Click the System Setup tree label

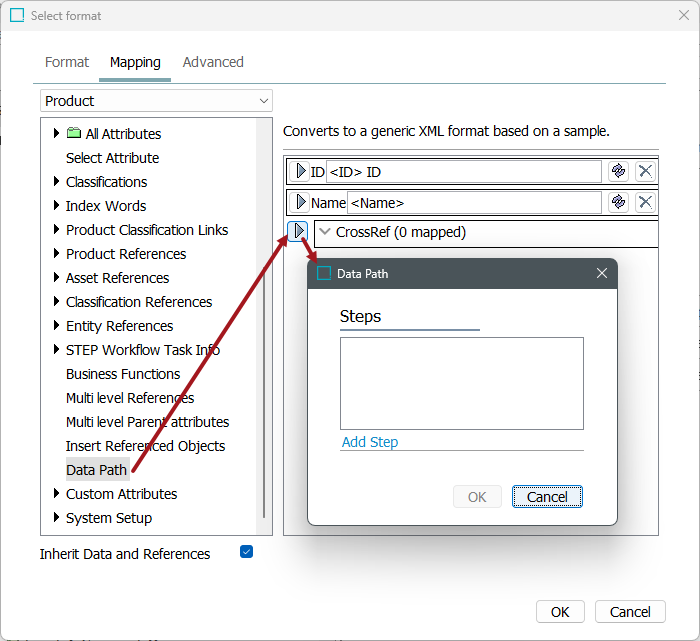pos(109,518)
